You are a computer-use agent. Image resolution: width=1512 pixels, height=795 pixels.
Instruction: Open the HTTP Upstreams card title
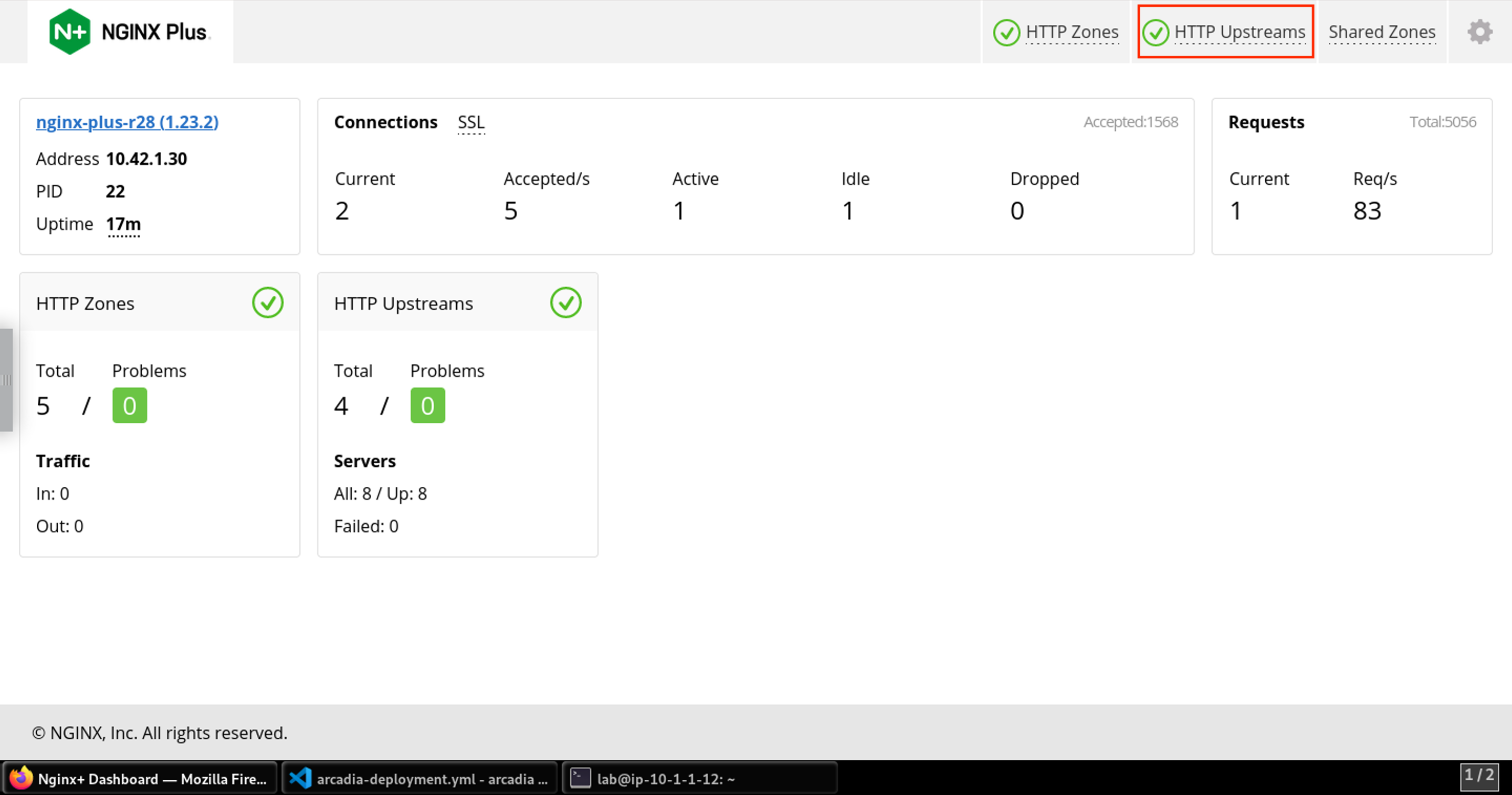[x=403, y=304]
